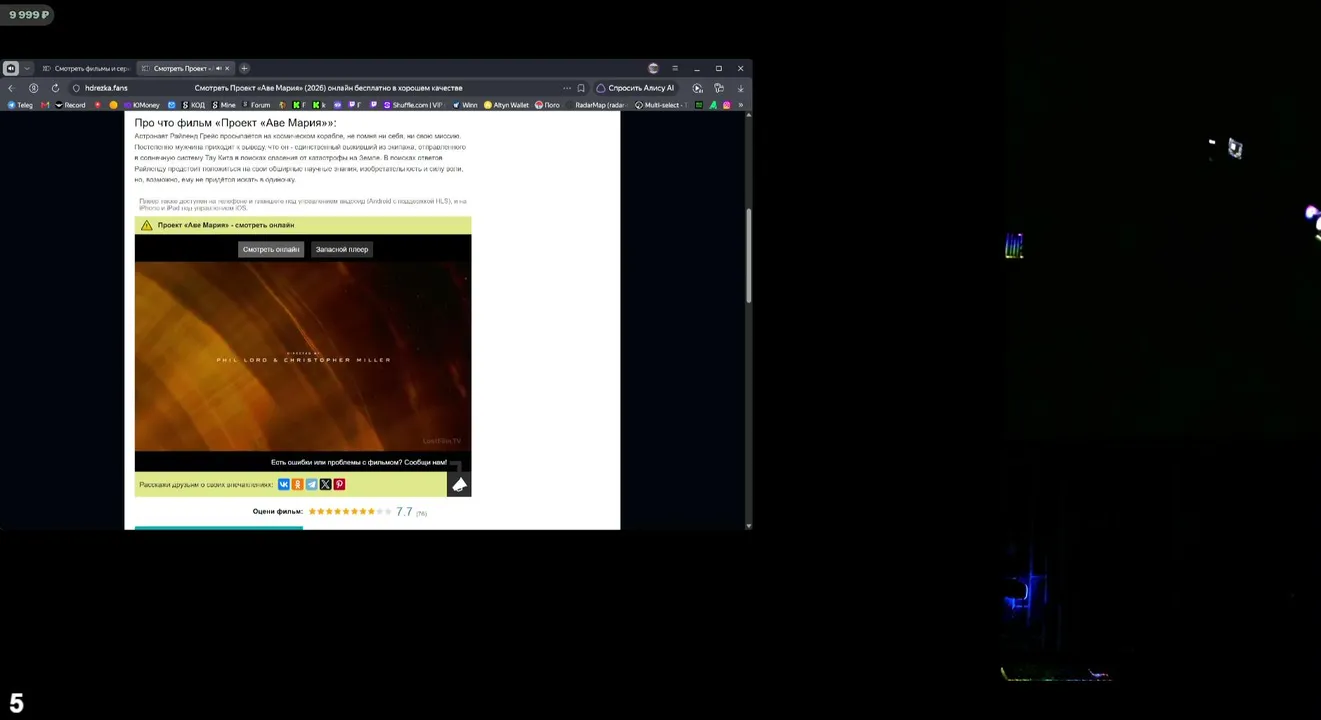Open the extensions icon in the toolbar
The height and width of the screenshot is (720, 1321).
coord(719,88)
